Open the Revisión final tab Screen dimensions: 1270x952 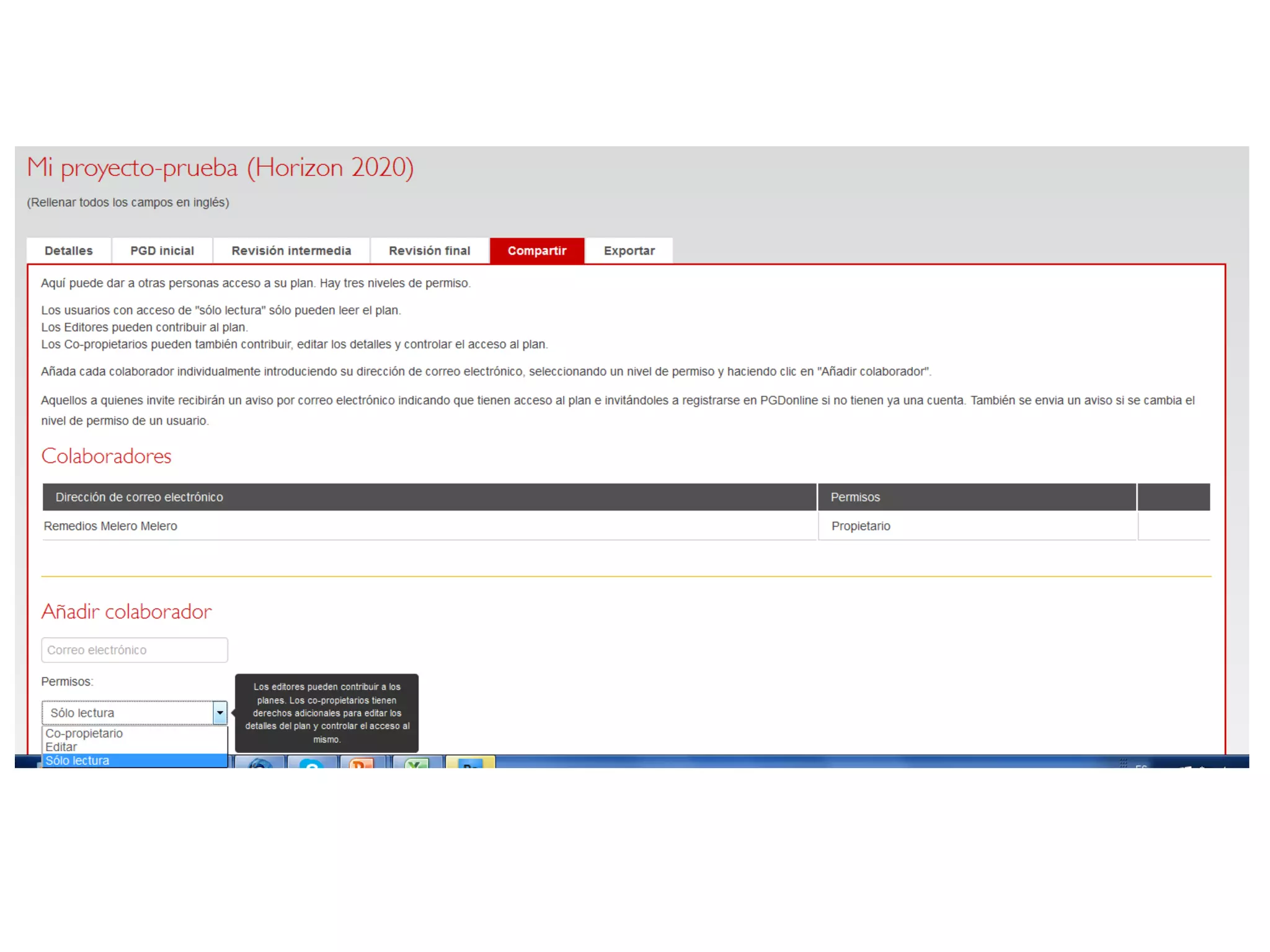point(429,250)
